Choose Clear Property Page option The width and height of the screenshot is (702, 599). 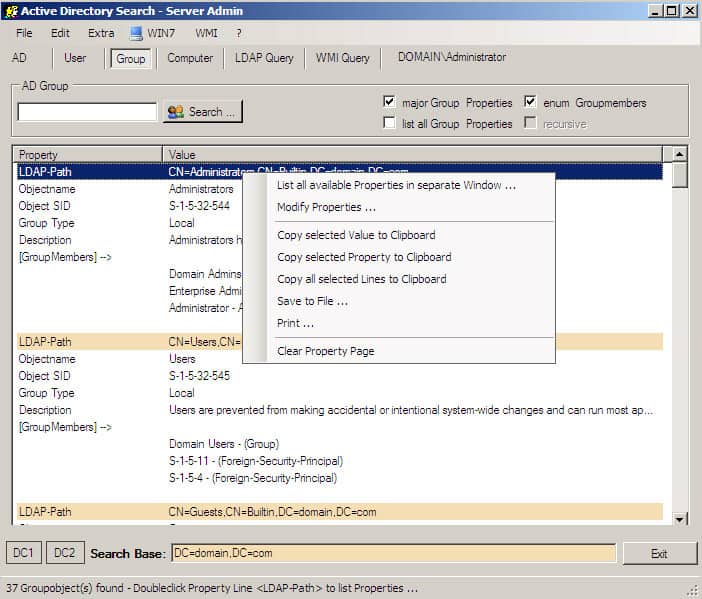pyautogui.click(x=325, y=351)
